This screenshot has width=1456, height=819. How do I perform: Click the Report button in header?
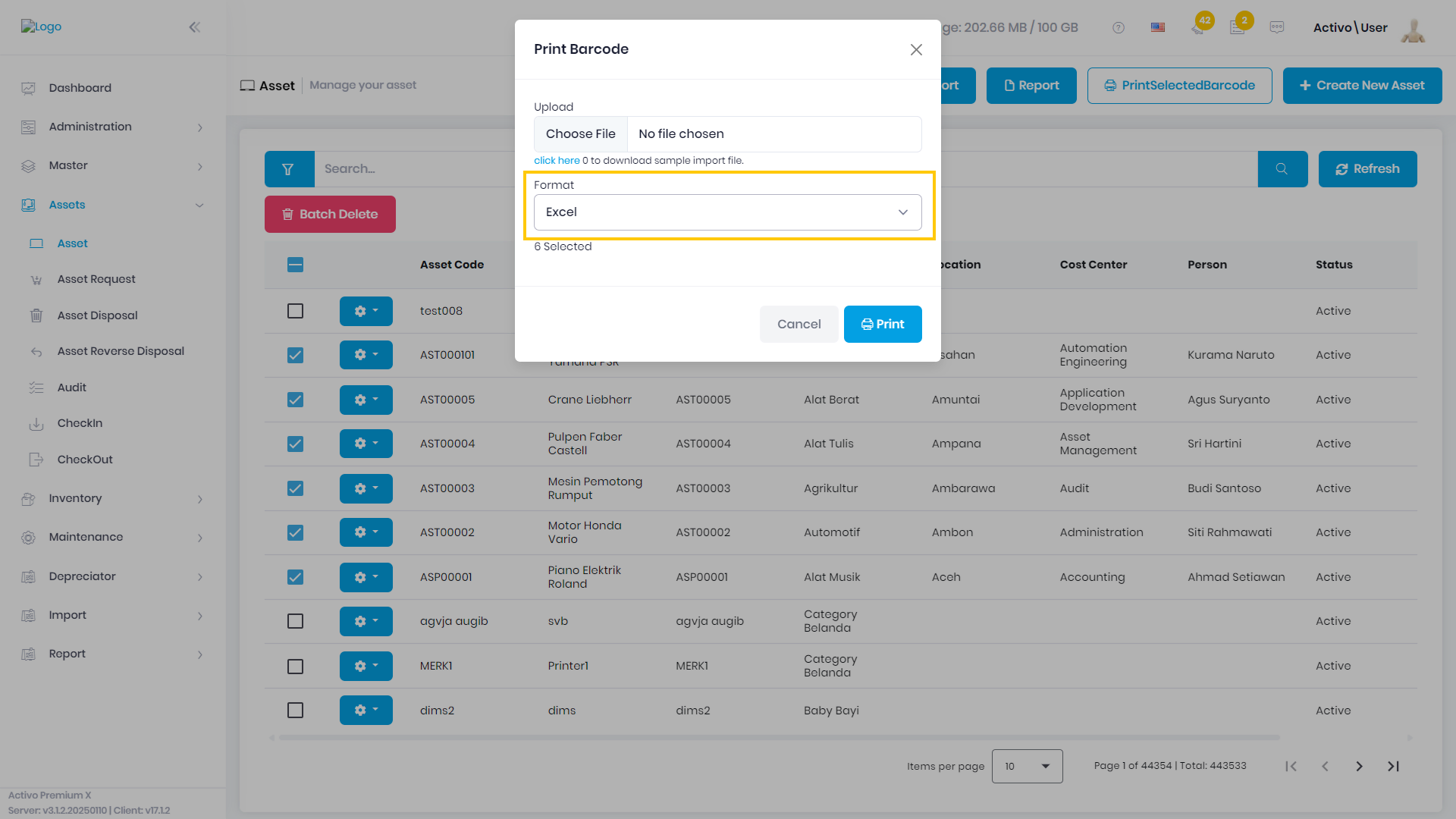(x=1031, y=86)
